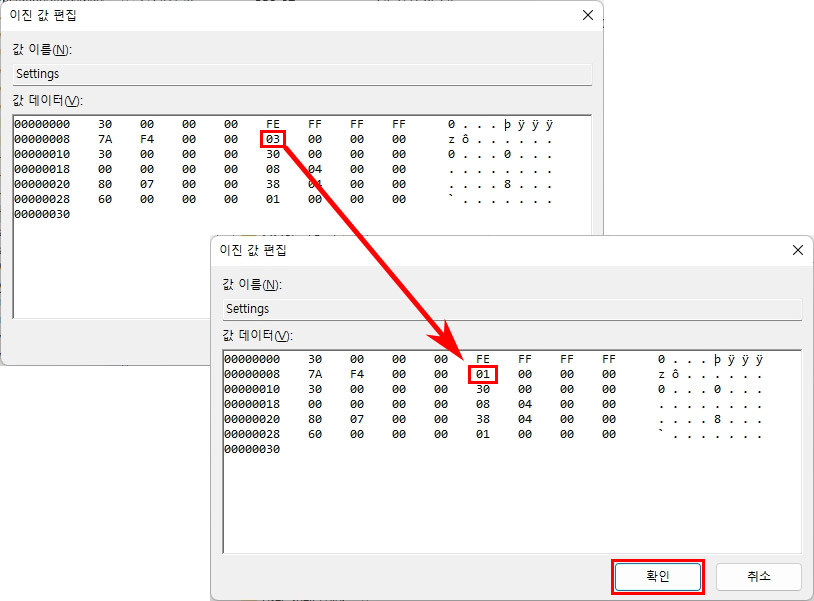Place the cursor at offset 00000030, back dialog
Viewport: 814px width, 601px height.
click(x=42, y=214)
